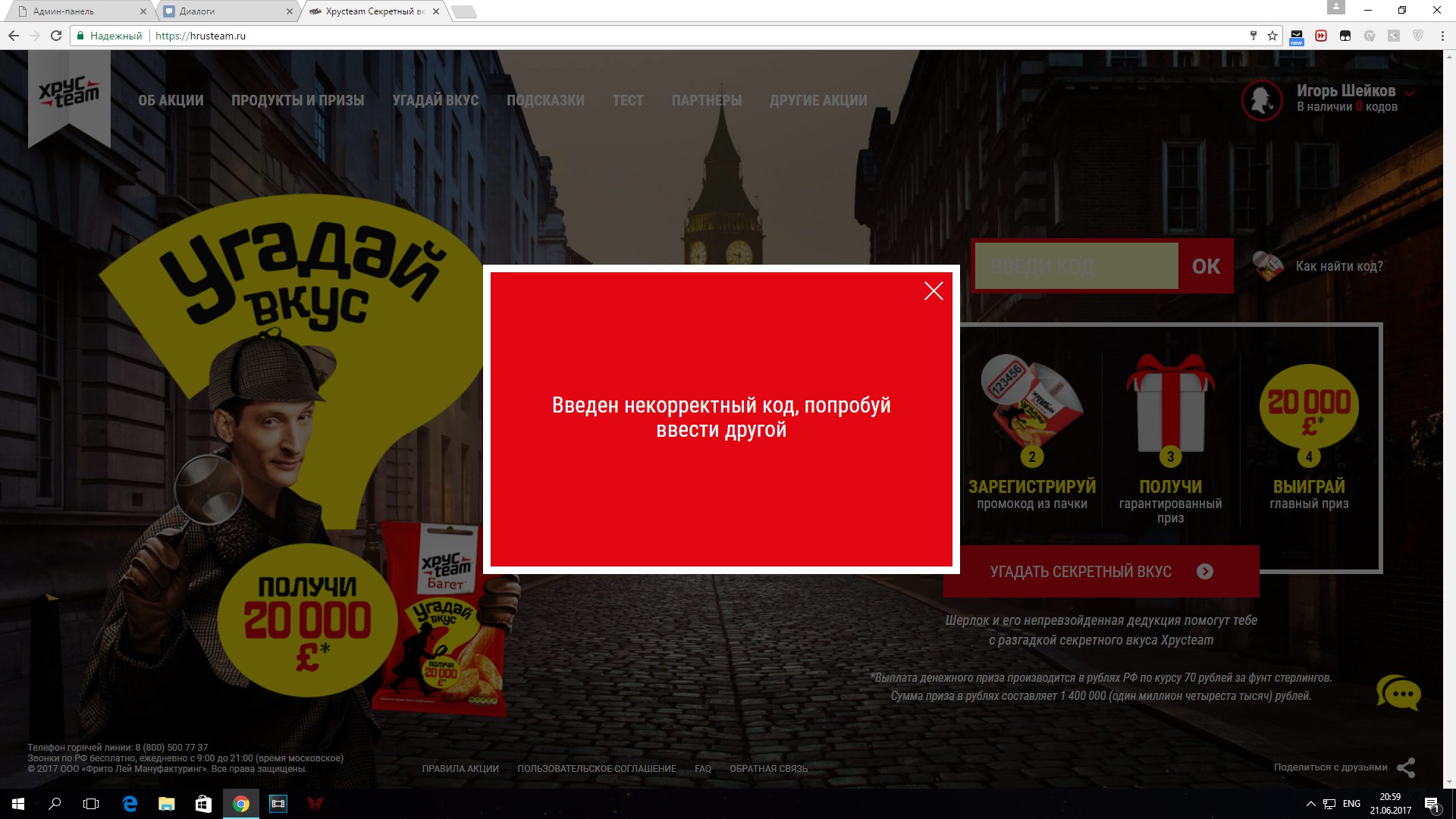Open the Продукты и призы menu item
1456x819 pixels.
point(297,100)
